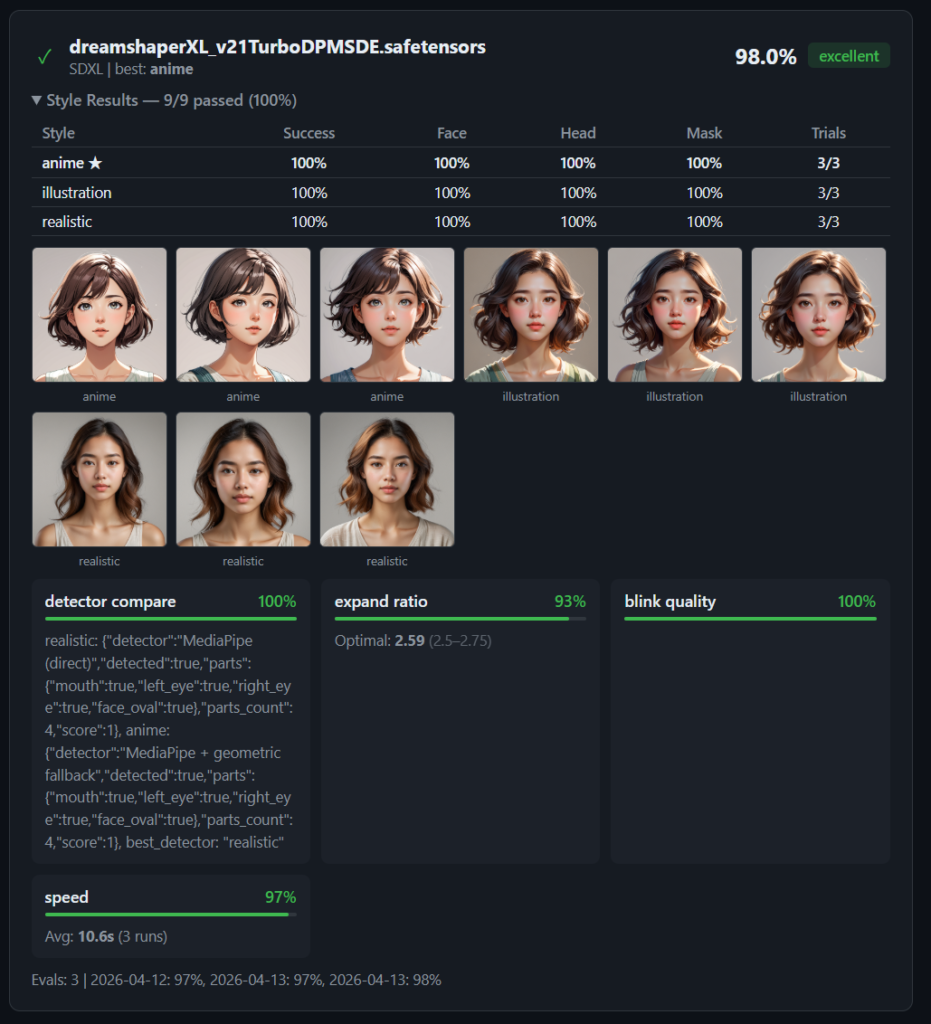Open the third realistic thumbnail
The width and height of the screenshot is (931, 1024).
pos(387,479)
